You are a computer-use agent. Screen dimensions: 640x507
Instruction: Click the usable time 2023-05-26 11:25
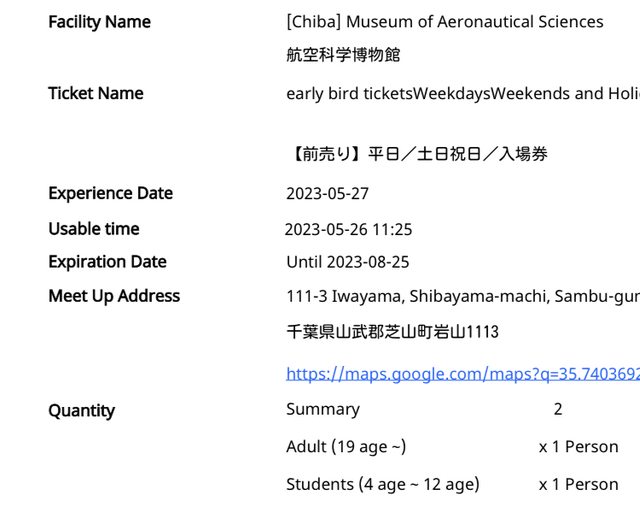pos(348,230)
